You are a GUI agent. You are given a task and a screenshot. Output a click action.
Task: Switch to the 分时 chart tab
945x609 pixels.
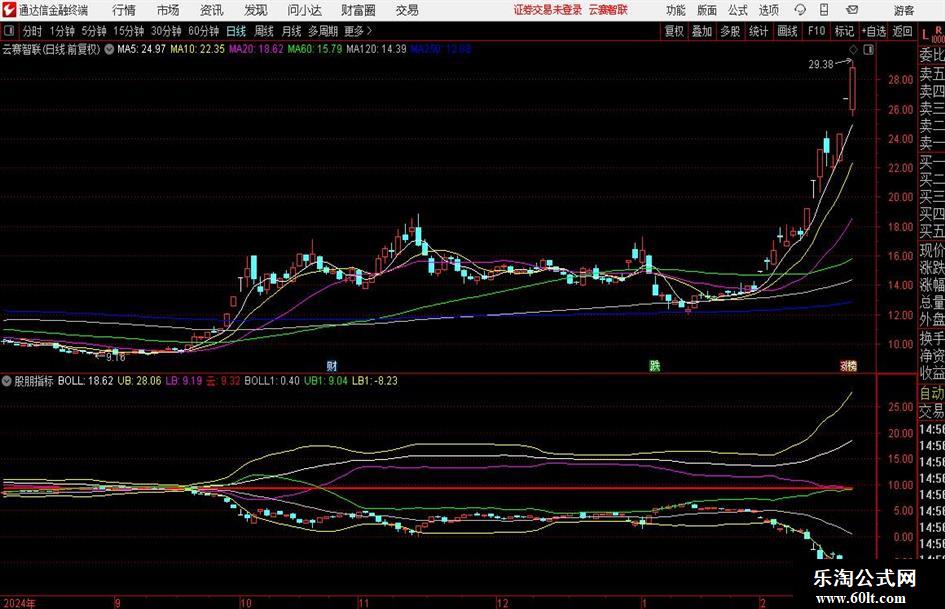32,31
